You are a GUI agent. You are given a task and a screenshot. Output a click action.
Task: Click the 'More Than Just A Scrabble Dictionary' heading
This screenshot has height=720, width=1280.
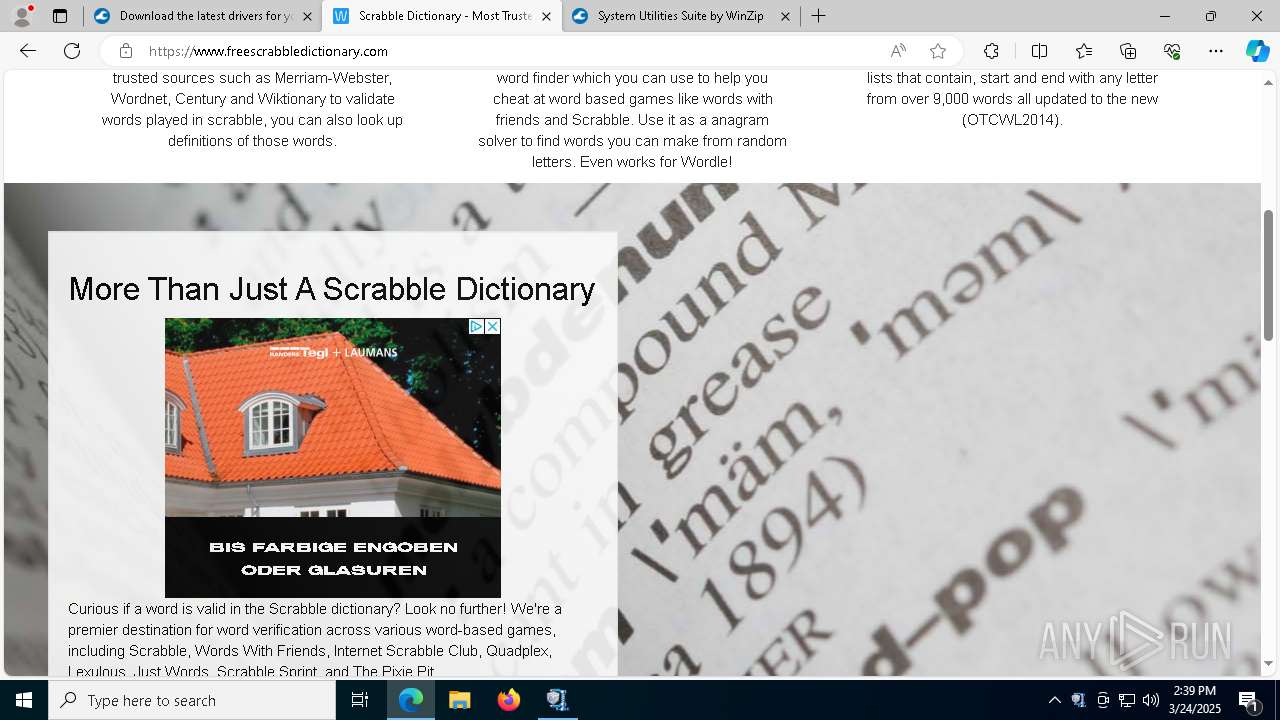pos(332,289)
